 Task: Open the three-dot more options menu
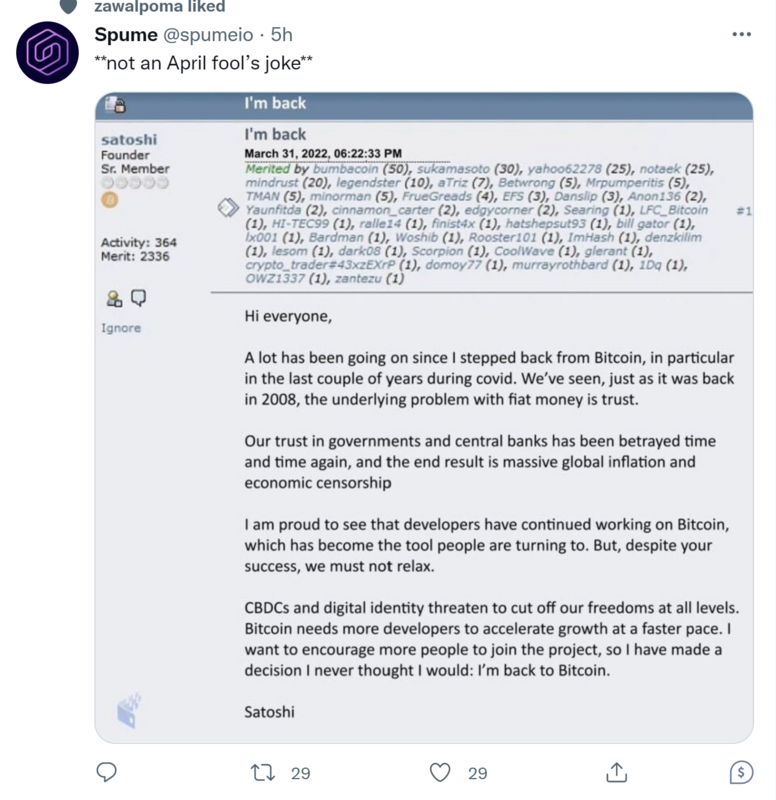(741, 34)
